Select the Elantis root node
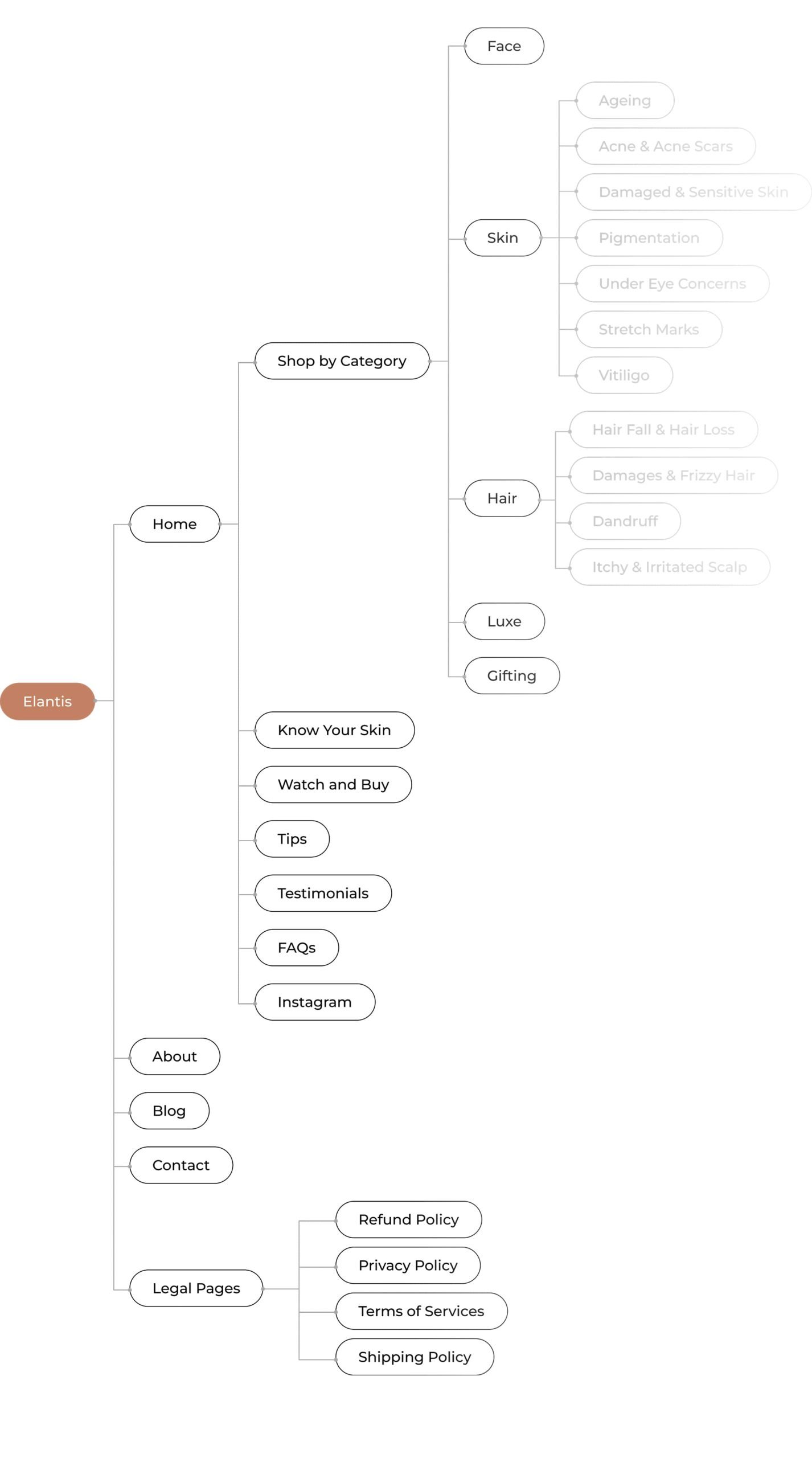Screen dimensions: 812x1458 (47, 701)
